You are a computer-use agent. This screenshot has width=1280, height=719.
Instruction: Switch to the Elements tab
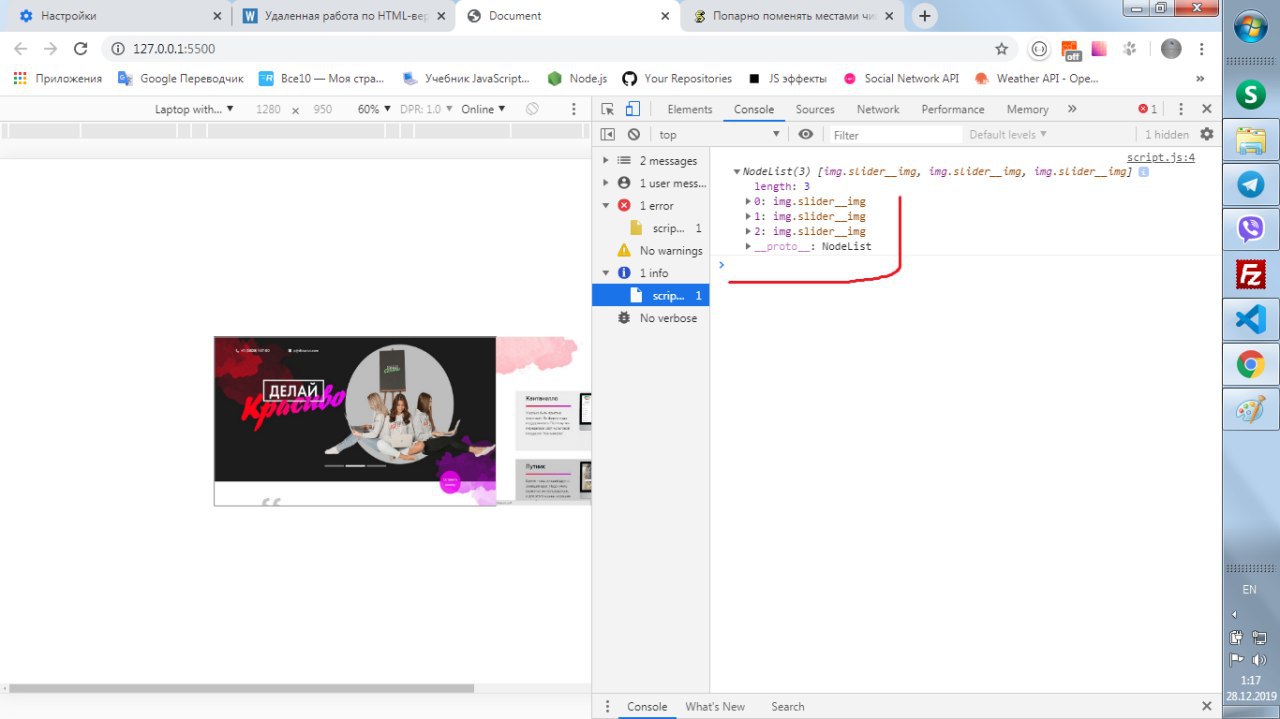pos(689,109)
